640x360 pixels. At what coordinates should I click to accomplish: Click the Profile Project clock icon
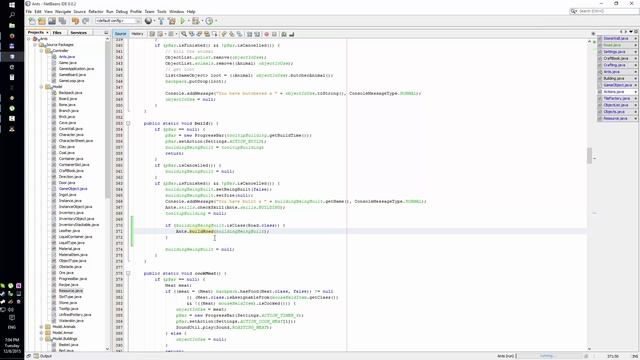(209, 21)
